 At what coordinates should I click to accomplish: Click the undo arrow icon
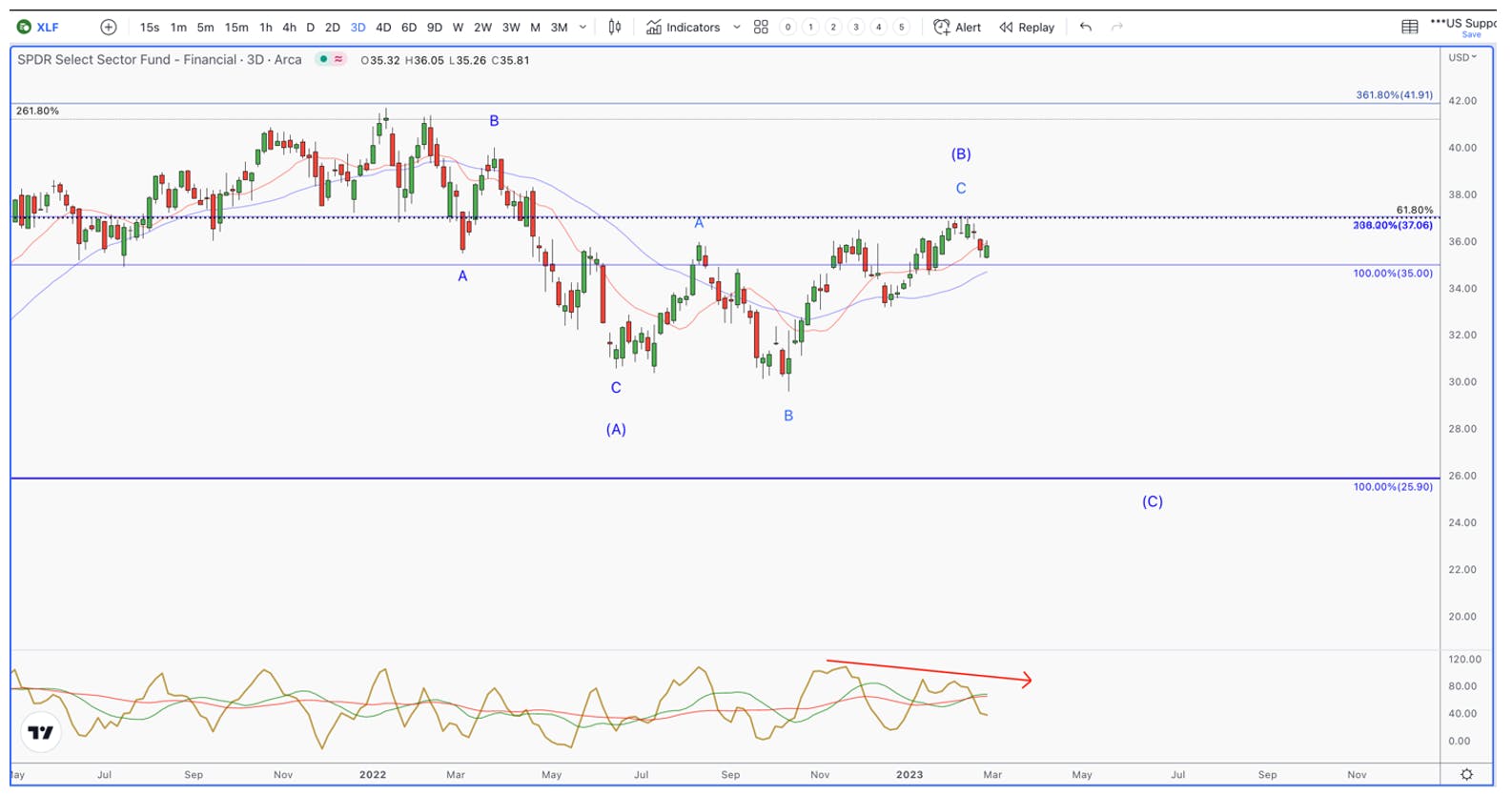coord(1085,27)
